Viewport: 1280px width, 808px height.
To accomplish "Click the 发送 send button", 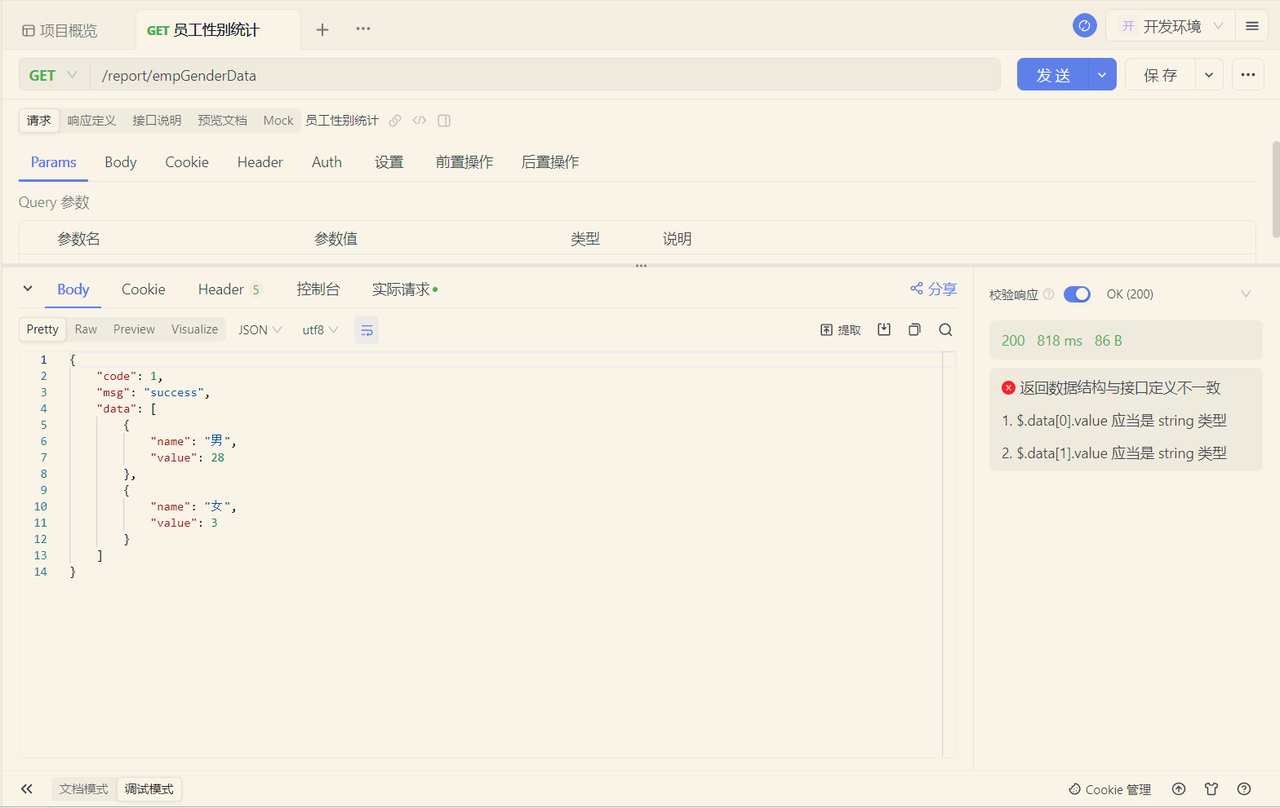I will coord(1053,74).
